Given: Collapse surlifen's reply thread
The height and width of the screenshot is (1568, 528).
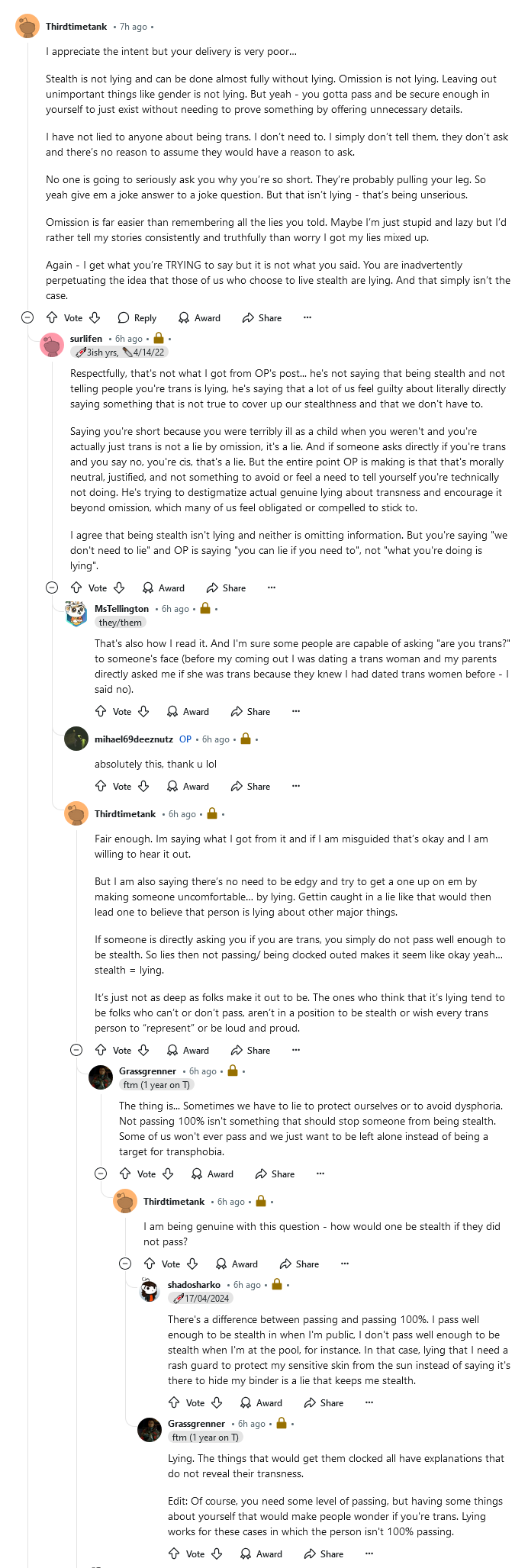Looking at the screenshot, I should coord(52,588).
